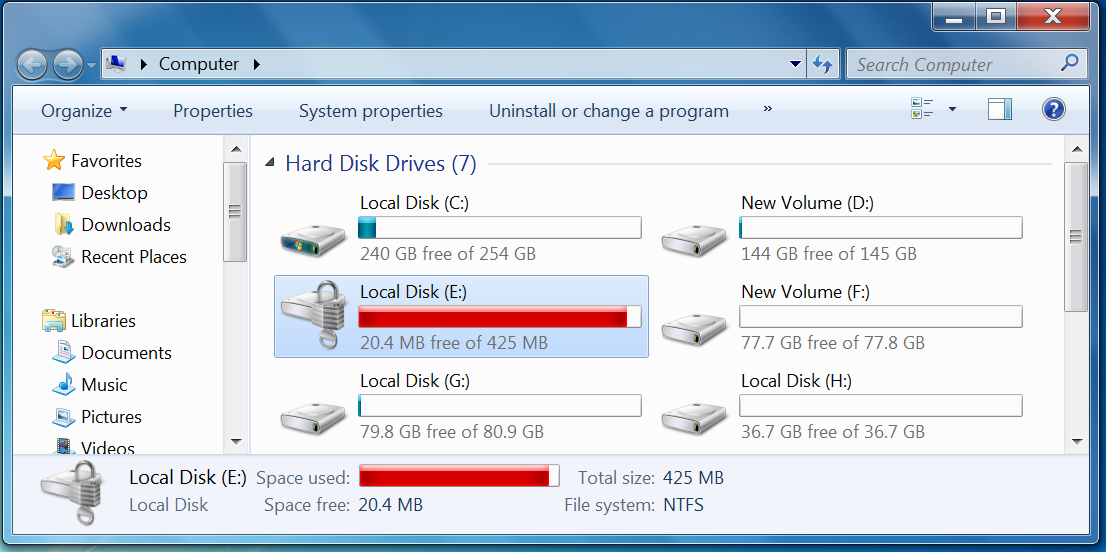
Task: Click the New Volume (D:) usage bar
Action: pyautogui.click(x=880, y=228)
